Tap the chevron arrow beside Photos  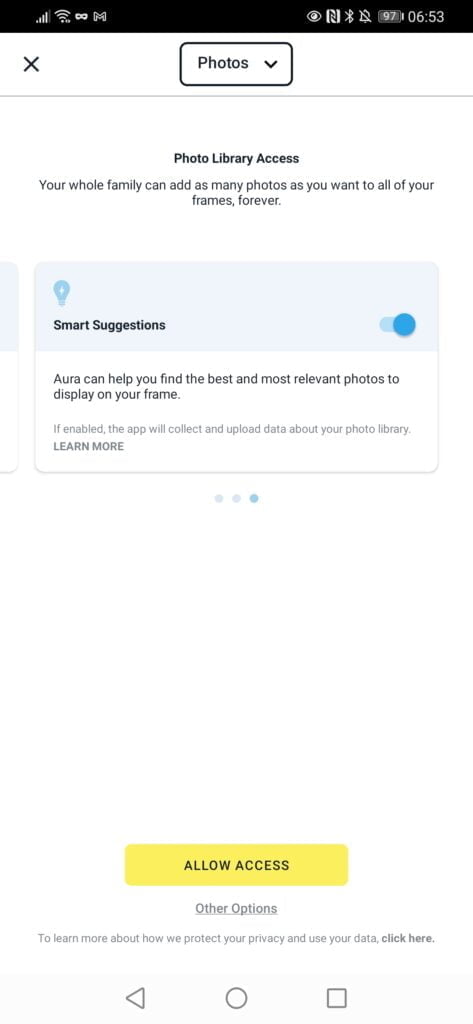tap(271, 64)
